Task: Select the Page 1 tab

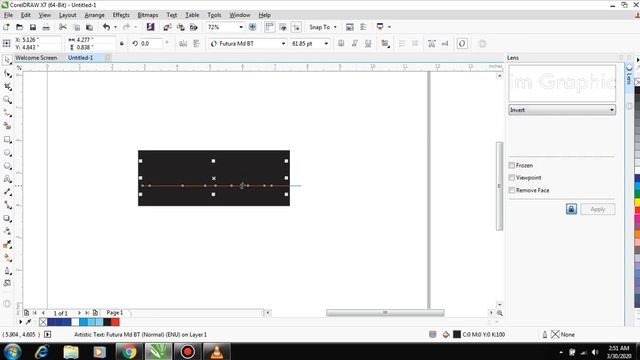Action: coord(115,313)
